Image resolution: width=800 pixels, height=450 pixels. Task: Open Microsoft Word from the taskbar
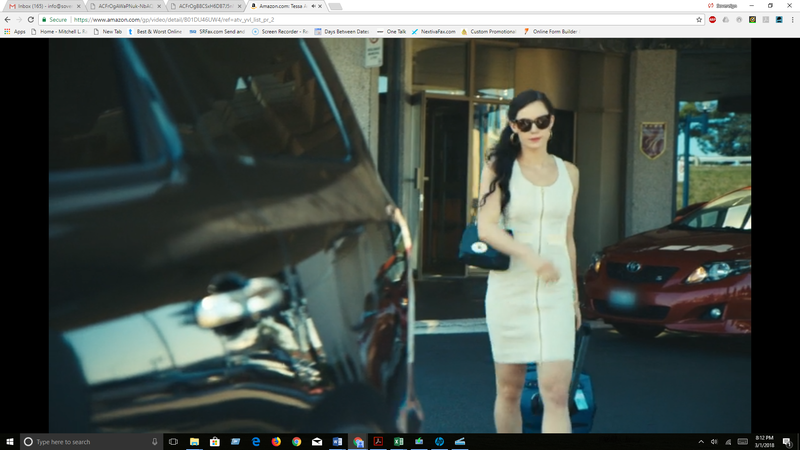pyautogui.click(x=337, y=442)
